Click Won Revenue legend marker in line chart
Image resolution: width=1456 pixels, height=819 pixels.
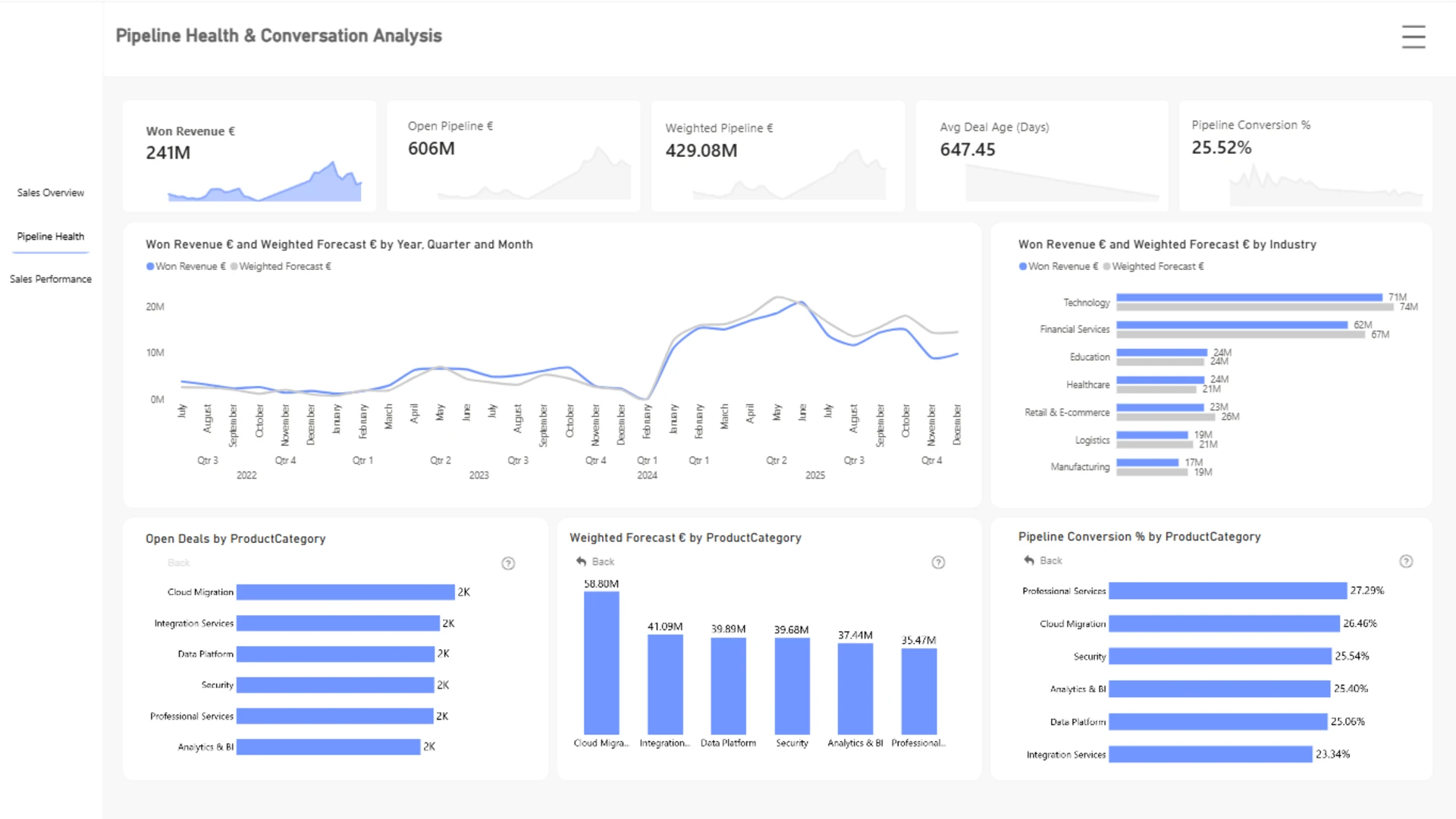[x=150, y=266]
